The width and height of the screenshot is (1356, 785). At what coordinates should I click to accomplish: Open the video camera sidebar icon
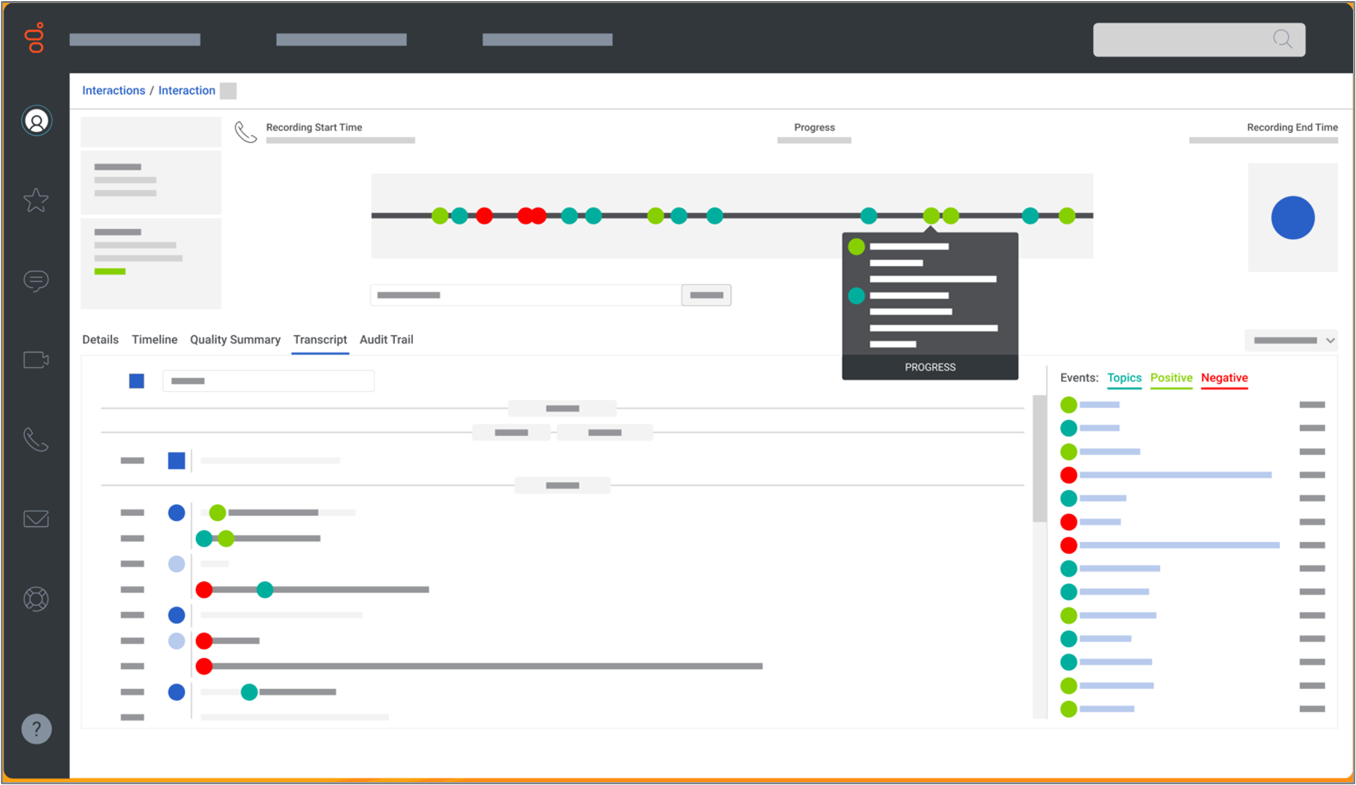(36, 360)
